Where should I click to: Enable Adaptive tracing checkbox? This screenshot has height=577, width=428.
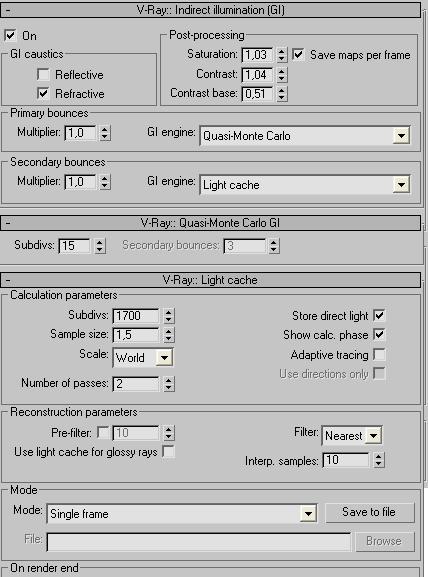click(379, 355)
